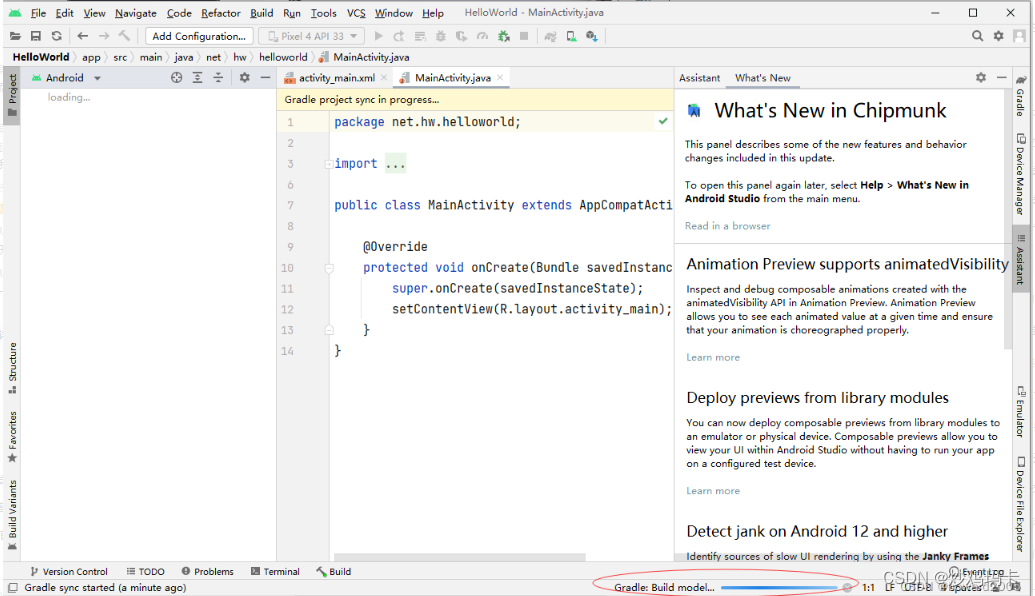Click the Forward navigation arrow
1035x596 pixels.
[104, 36]
